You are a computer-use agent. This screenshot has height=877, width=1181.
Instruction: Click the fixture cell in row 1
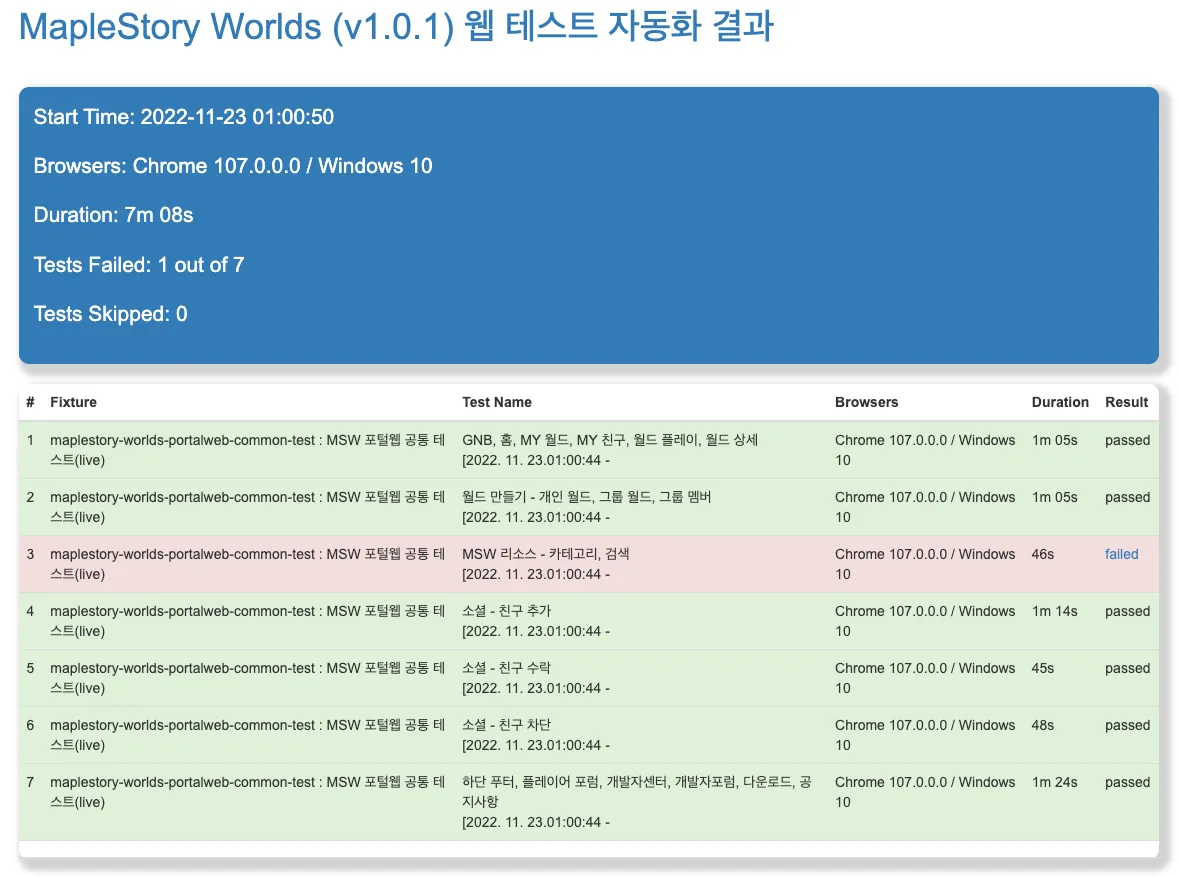[248, 450]
